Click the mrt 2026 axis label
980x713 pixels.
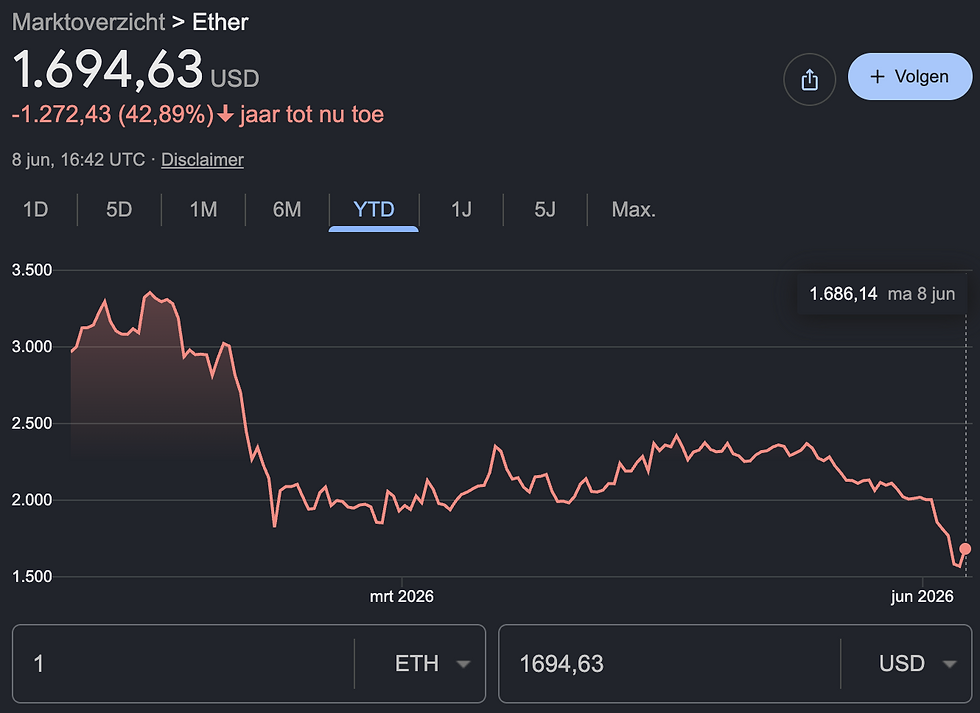[x=401, y=596]
